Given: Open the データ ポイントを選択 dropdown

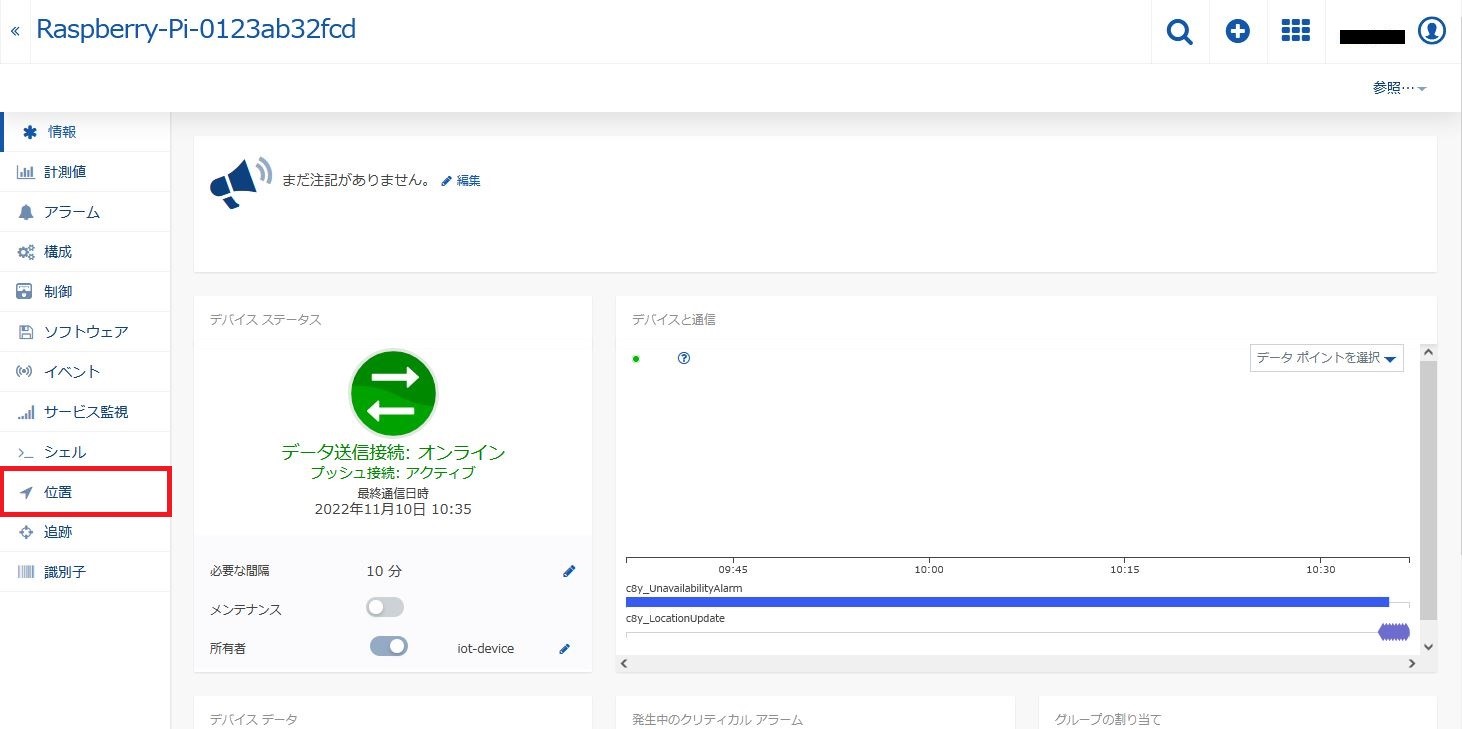Looking at the screenshot, I should (1326, 358).
